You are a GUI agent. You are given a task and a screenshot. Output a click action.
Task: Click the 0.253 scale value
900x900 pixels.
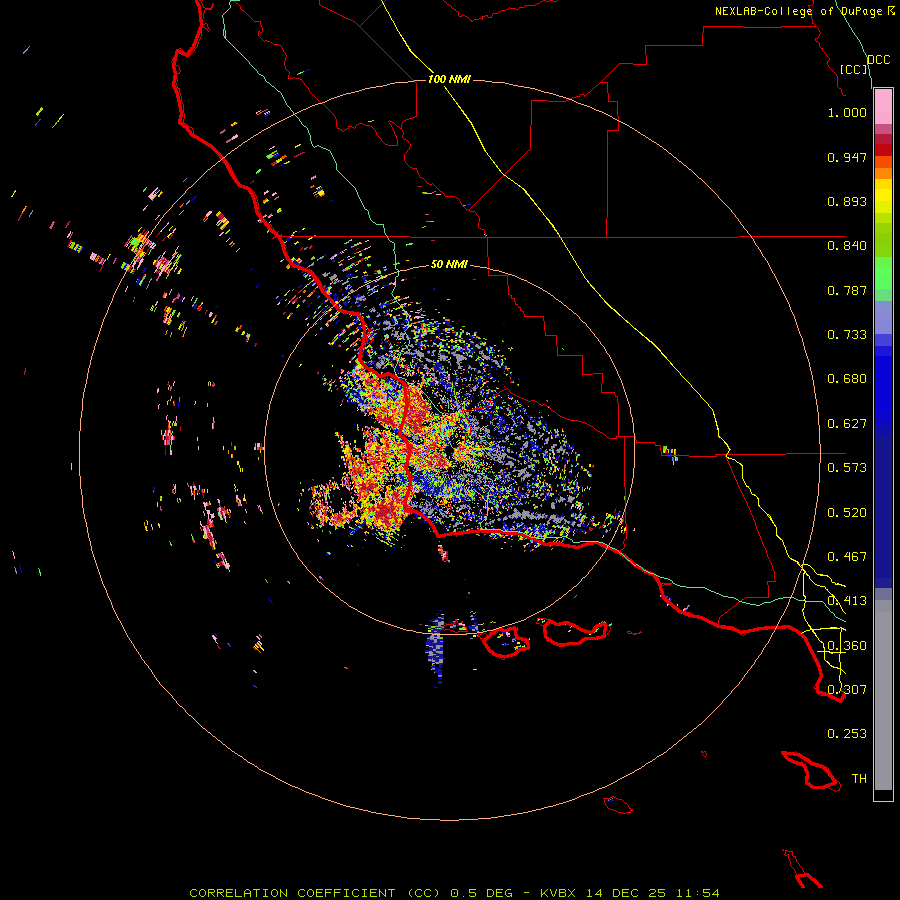(x=847, y=734)
